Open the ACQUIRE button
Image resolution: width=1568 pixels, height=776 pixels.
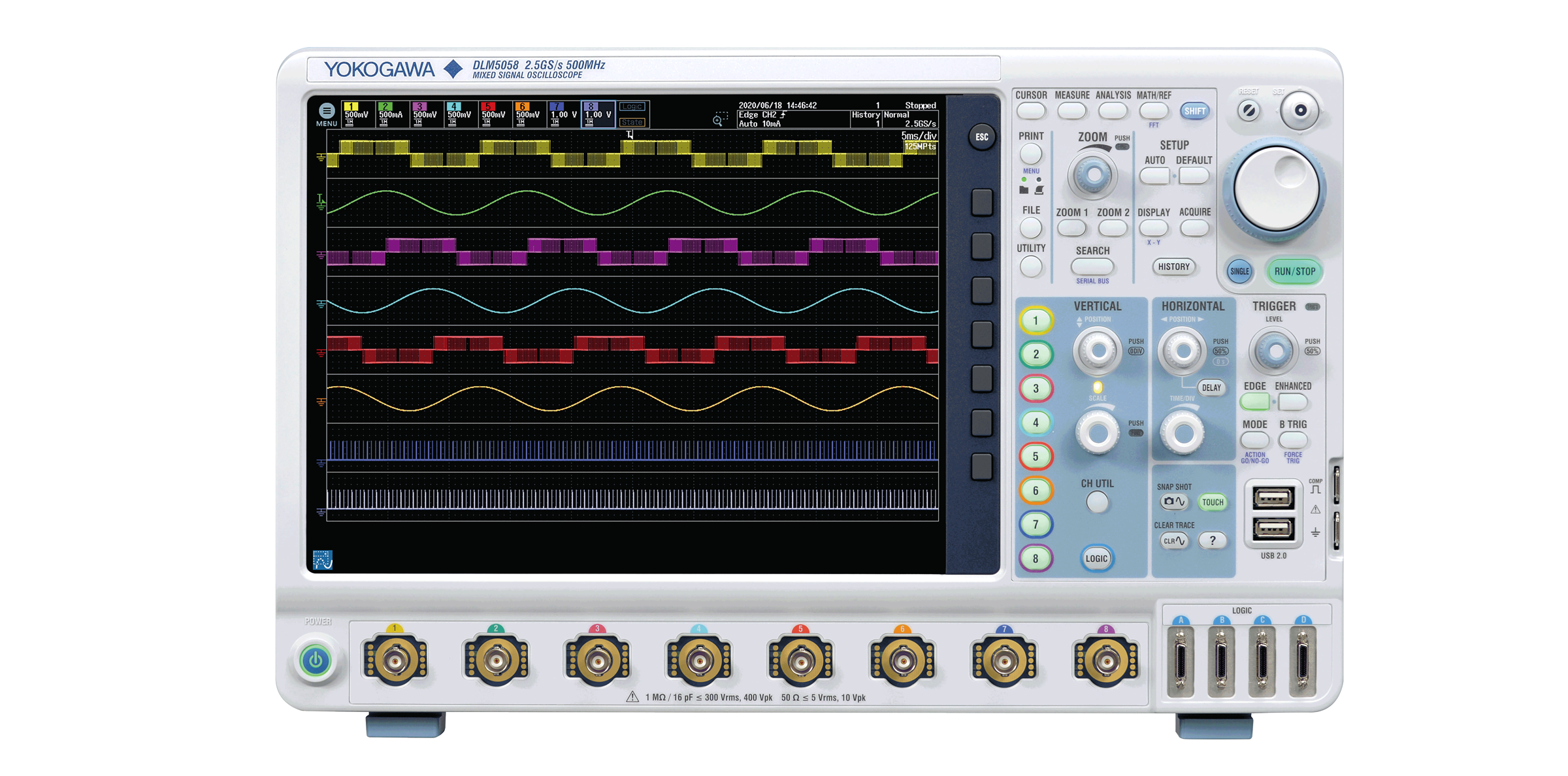click(1194, 228)
